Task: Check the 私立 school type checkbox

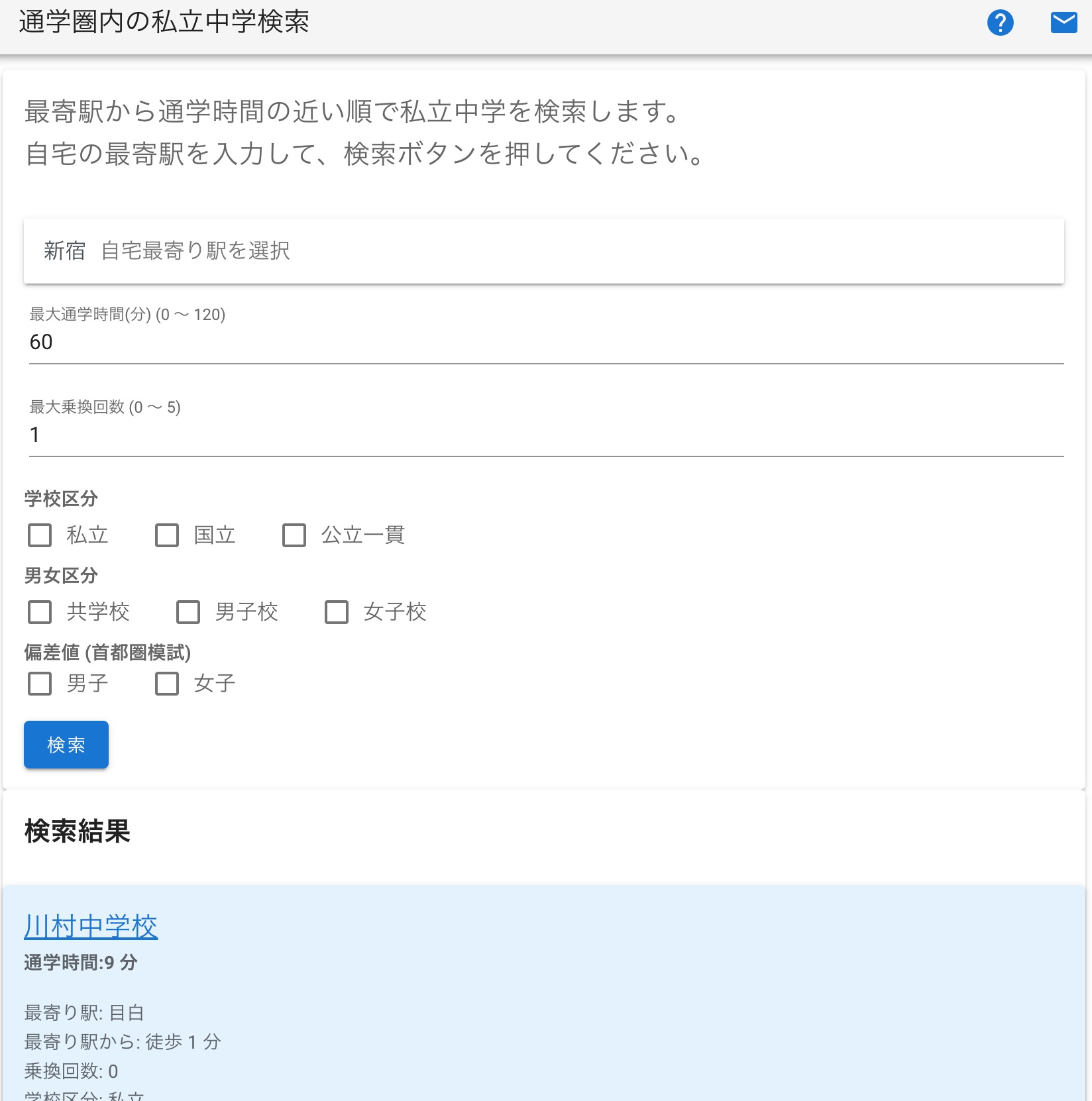Action: tap(40, 535)
